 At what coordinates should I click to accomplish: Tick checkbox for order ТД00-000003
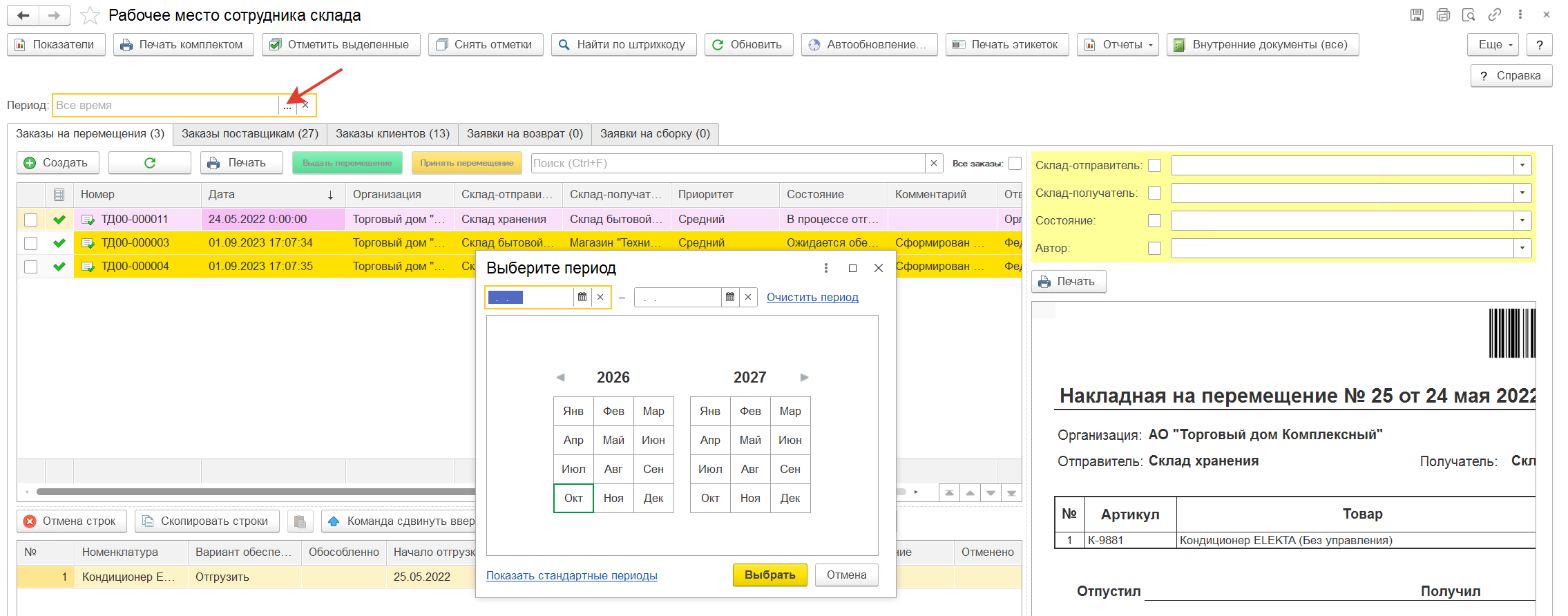point(30,243)
